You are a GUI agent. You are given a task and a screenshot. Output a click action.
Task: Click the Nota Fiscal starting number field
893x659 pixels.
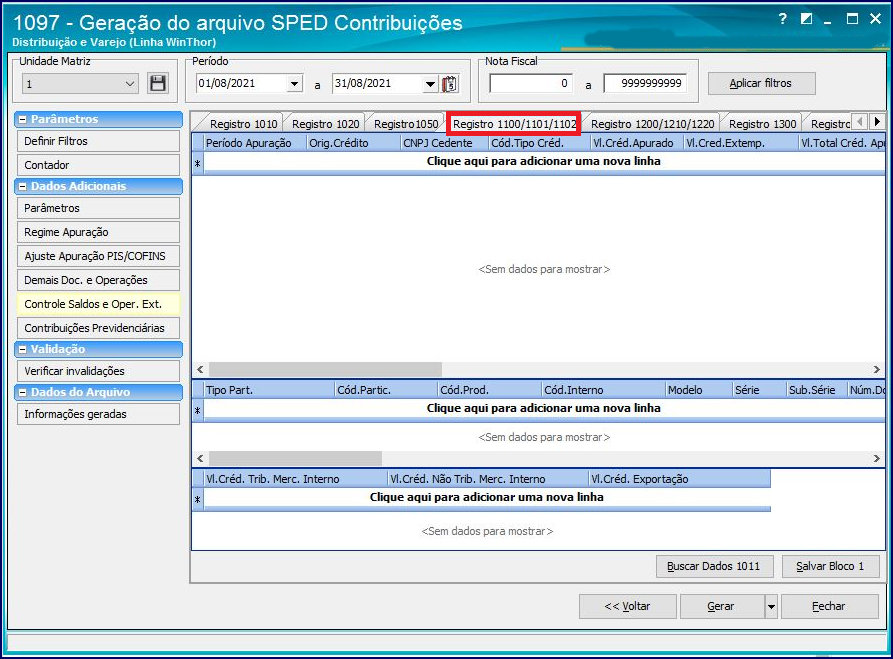(x=530, y=83)
